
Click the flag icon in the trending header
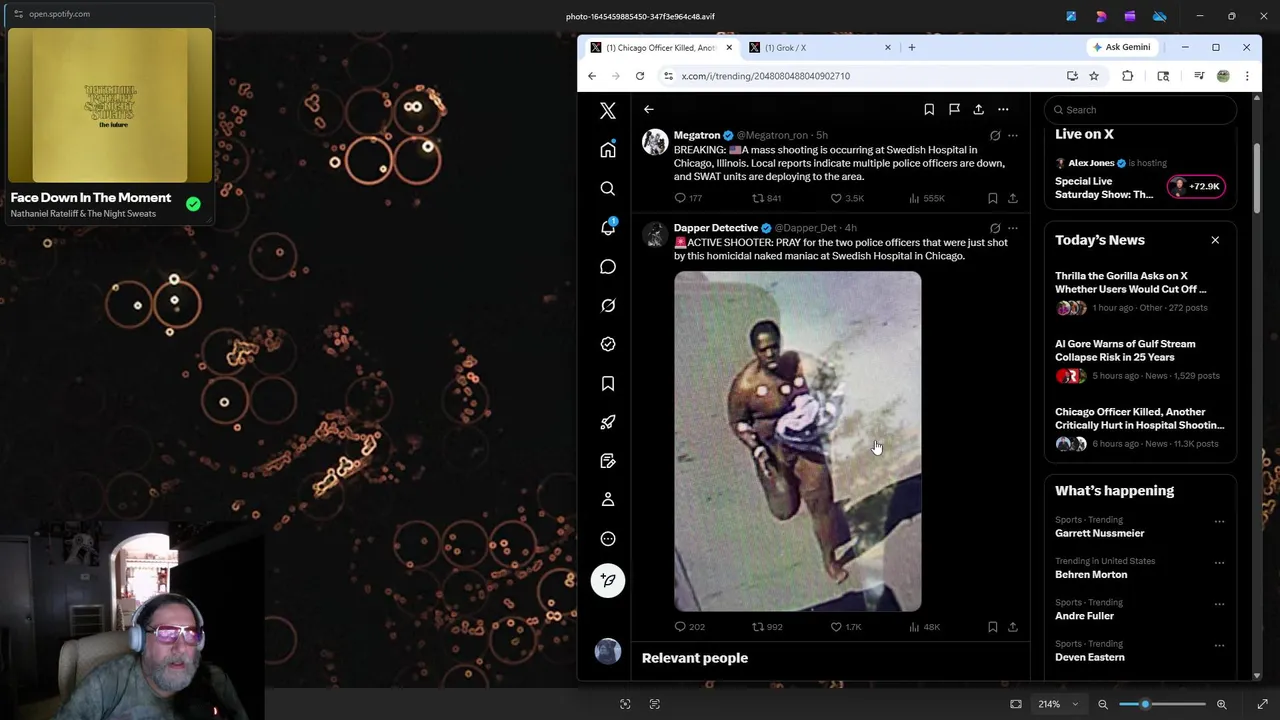pos(954,109)
